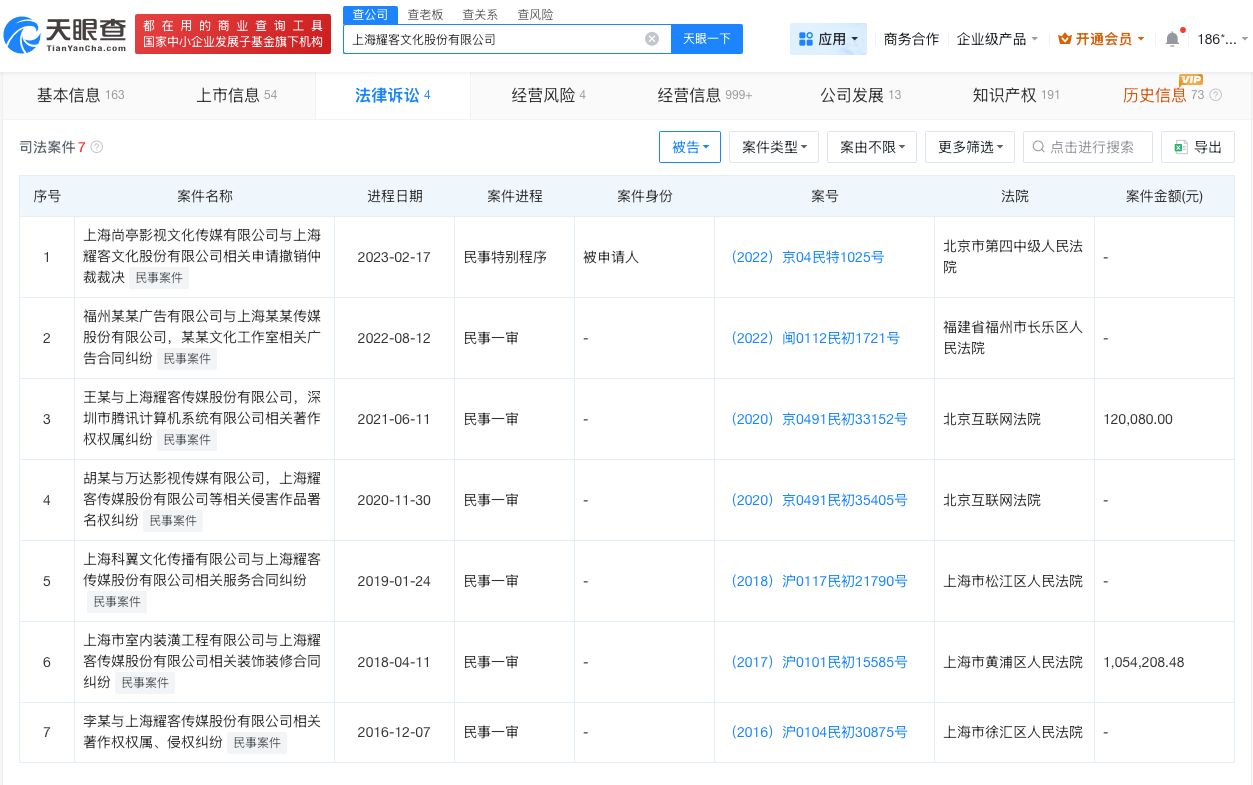
Task: Switch to the 查老板 search tab
Action: tap(425, 14)
